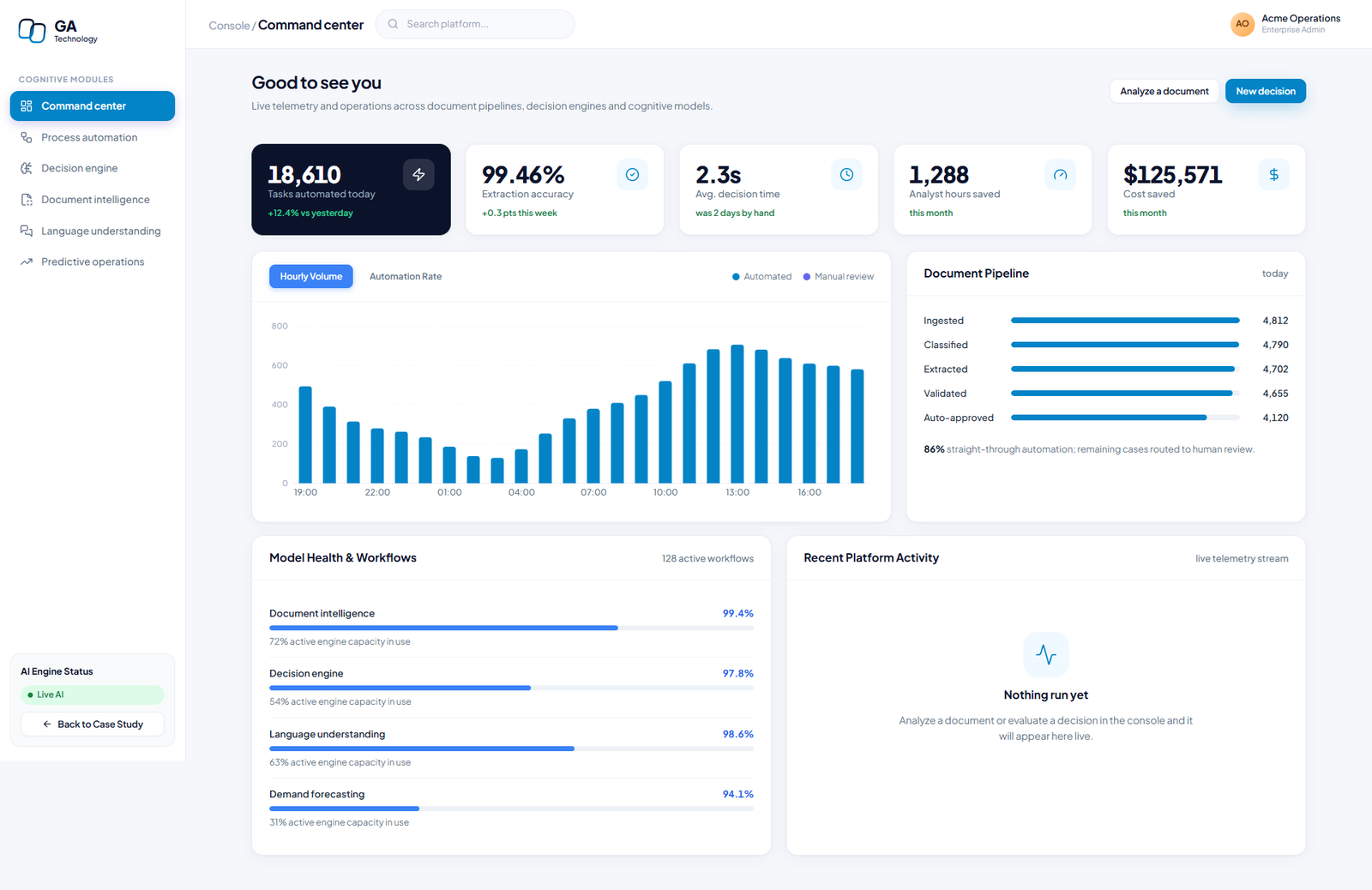Click the Live AI status badge
The image size is (1372, 890).
click(x=93, y=695)
